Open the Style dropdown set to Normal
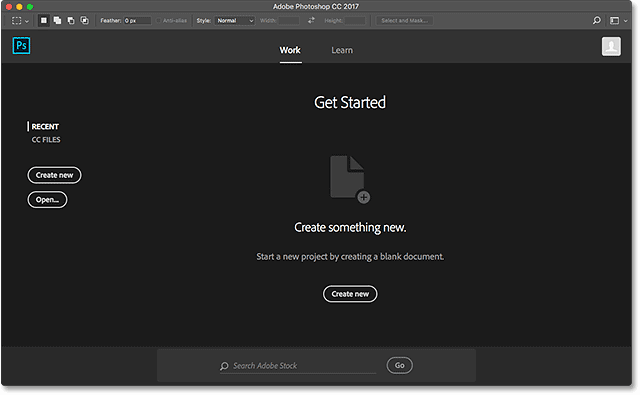 point(235,20)
